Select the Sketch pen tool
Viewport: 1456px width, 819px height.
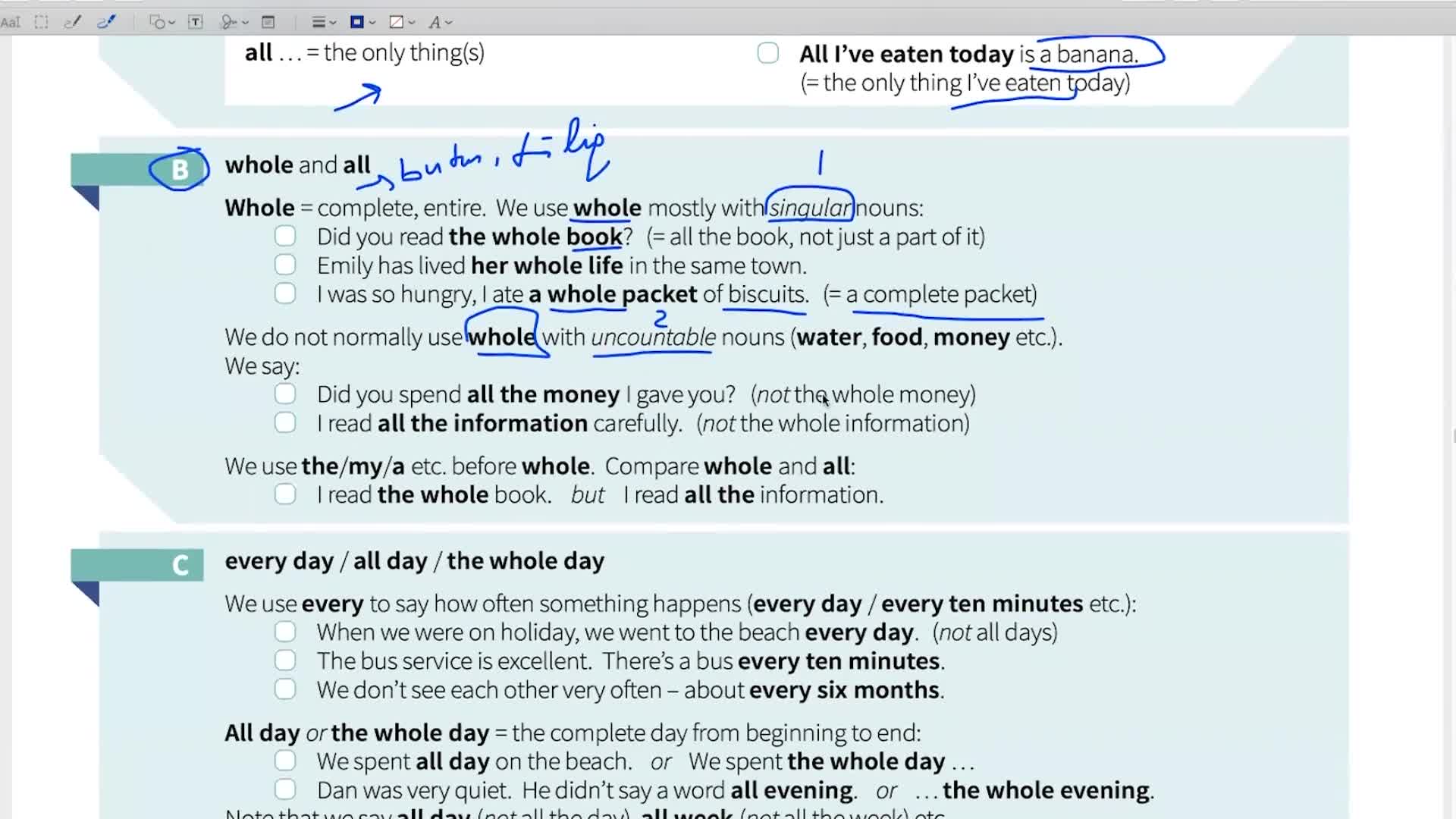pos(73,22)
